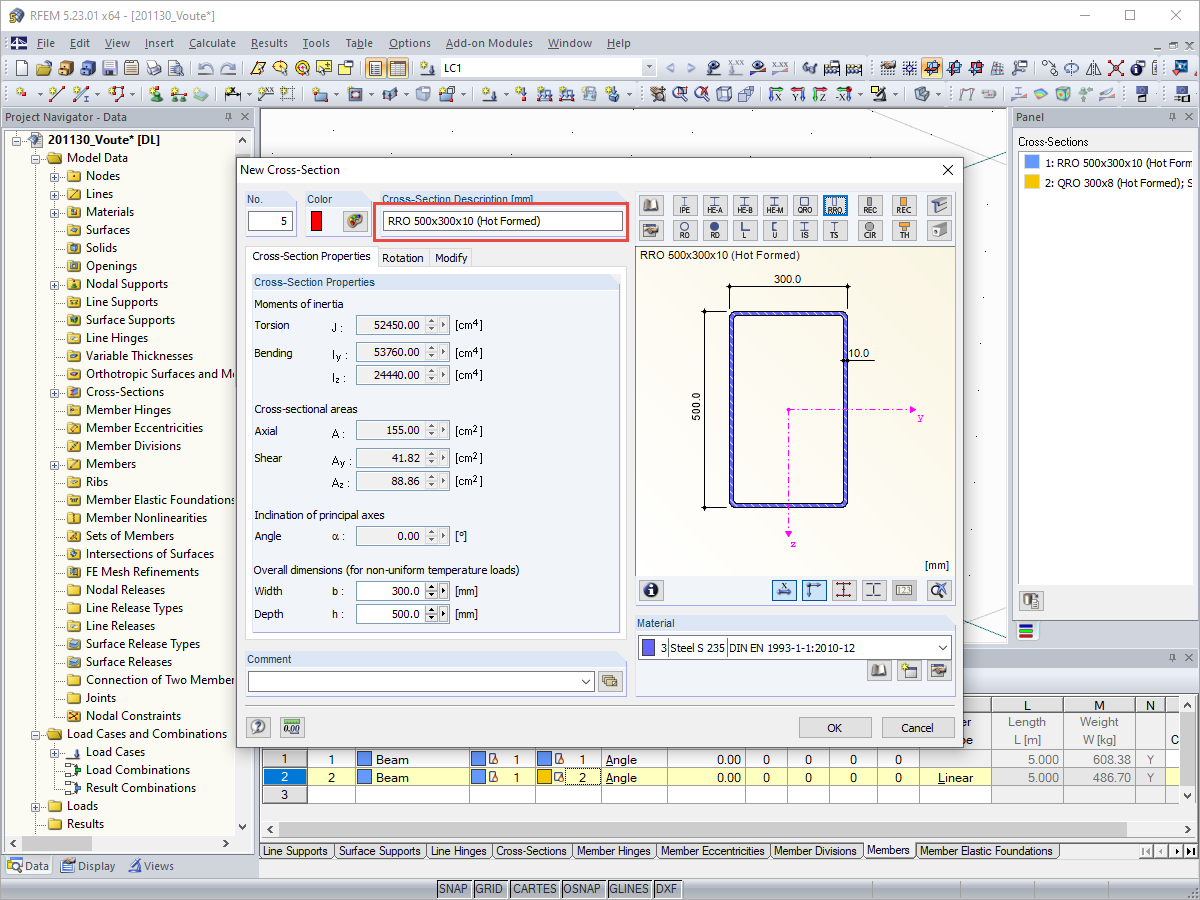1200x900 pixels.
Task: Select the L angle section icon
Action: click(x=744, y=230)
